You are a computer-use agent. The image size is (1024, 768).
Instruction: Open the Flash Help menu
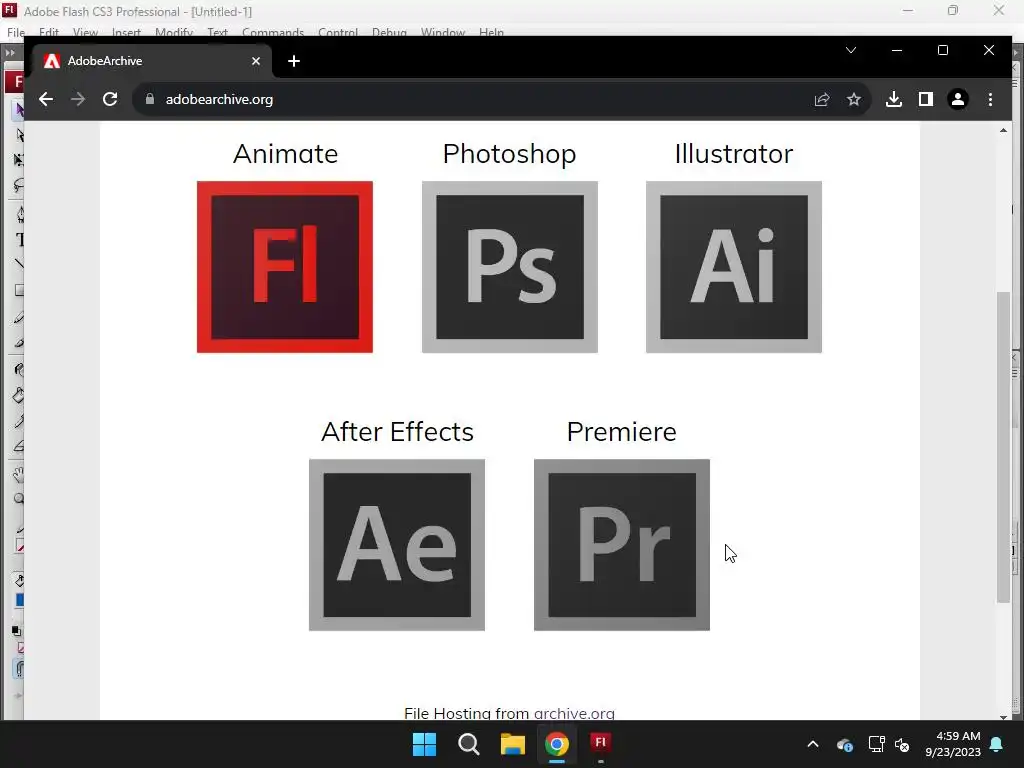491,32
